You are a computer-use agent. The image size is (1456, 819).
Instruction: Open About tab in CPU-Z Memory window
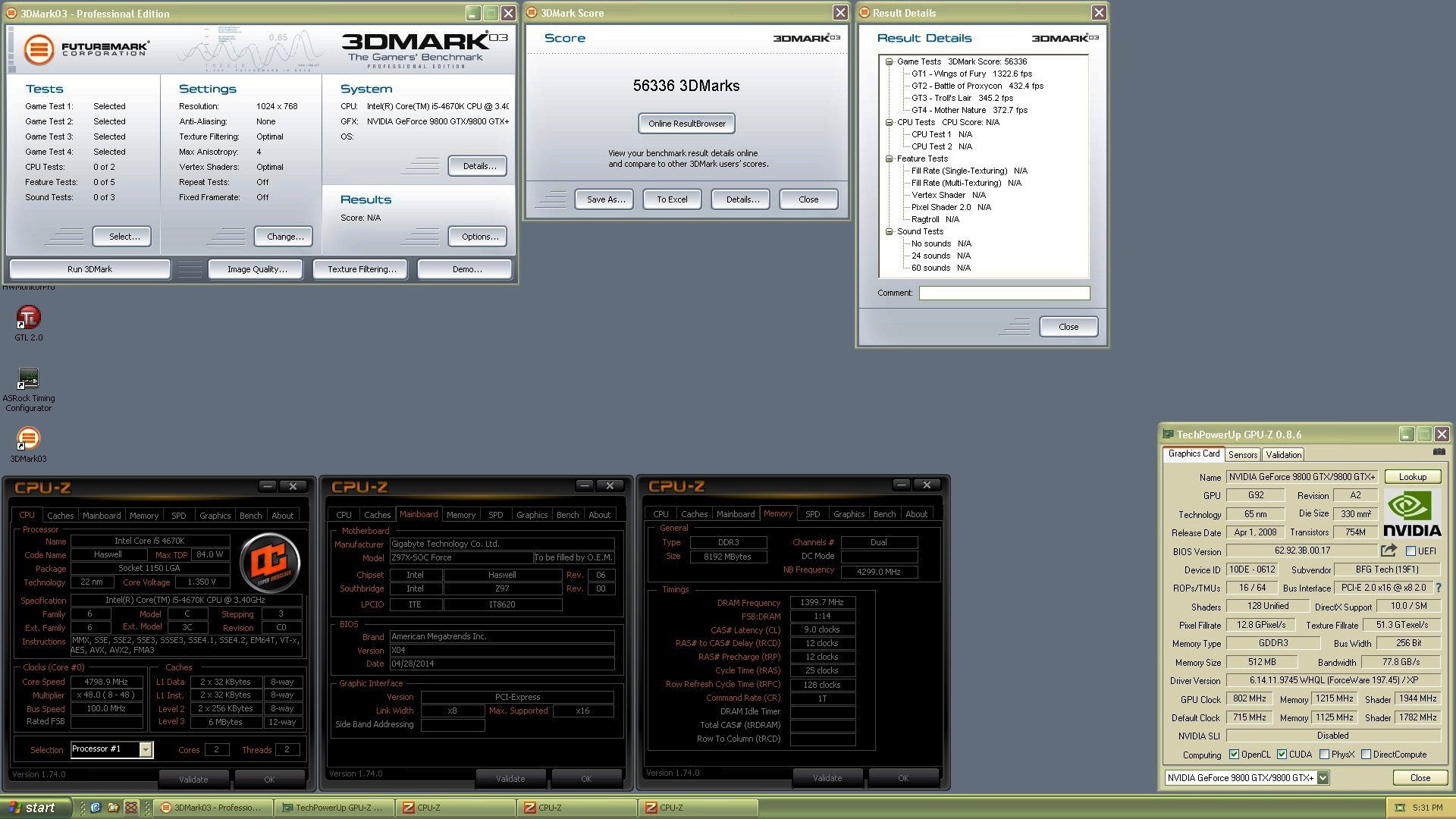pos(916,514)
